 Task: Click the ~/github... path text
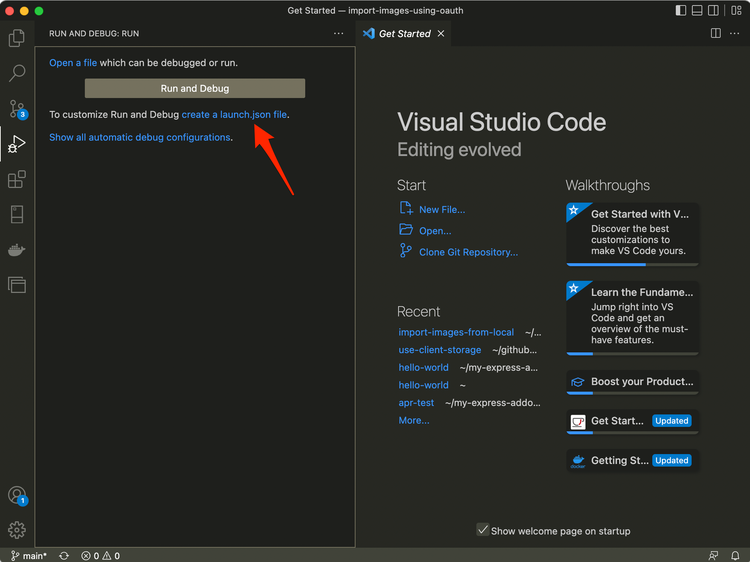pyautogui.click(x=514, y=350)
